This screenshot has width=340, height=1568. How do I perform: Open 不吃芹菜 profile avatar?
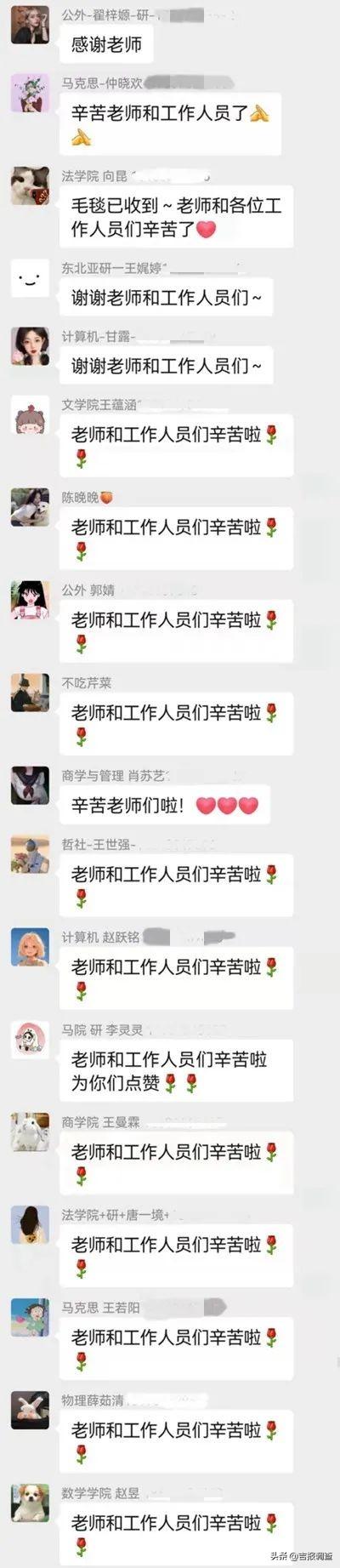(30, 693)
